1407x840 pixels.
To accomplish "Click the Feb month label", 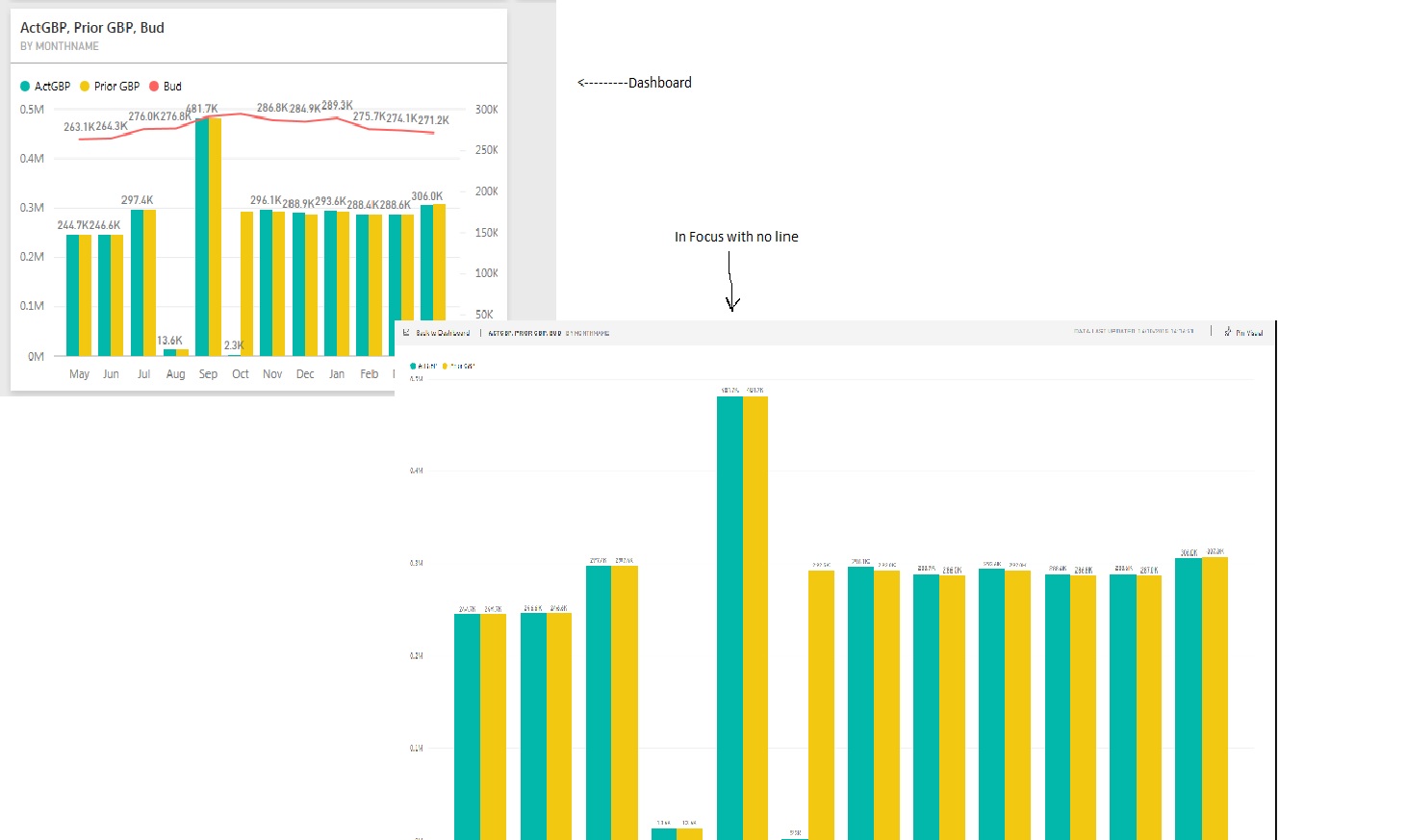I will (x=370, y=374).
